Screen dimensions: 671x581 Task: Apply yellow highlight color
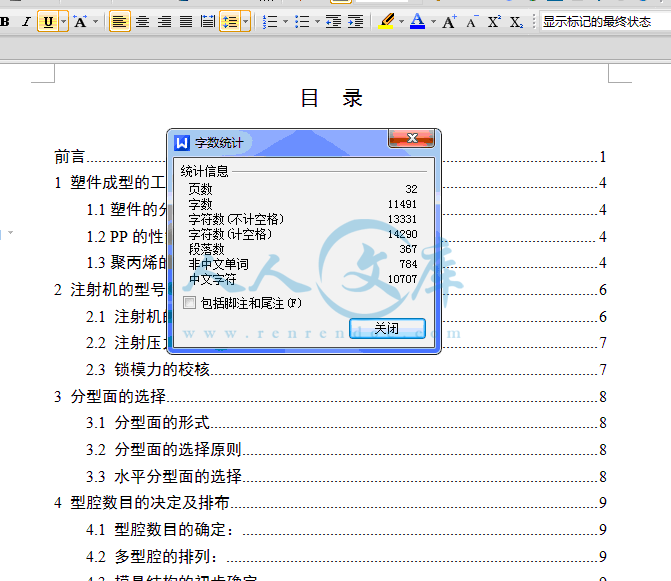pos(386,21)
